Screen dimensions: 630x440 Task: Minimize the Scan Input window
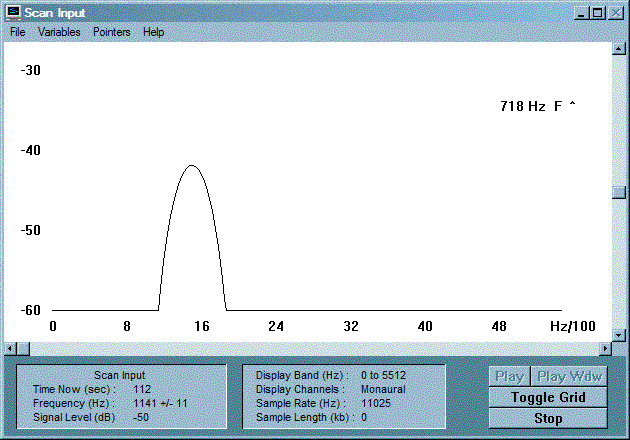[581, 13]
